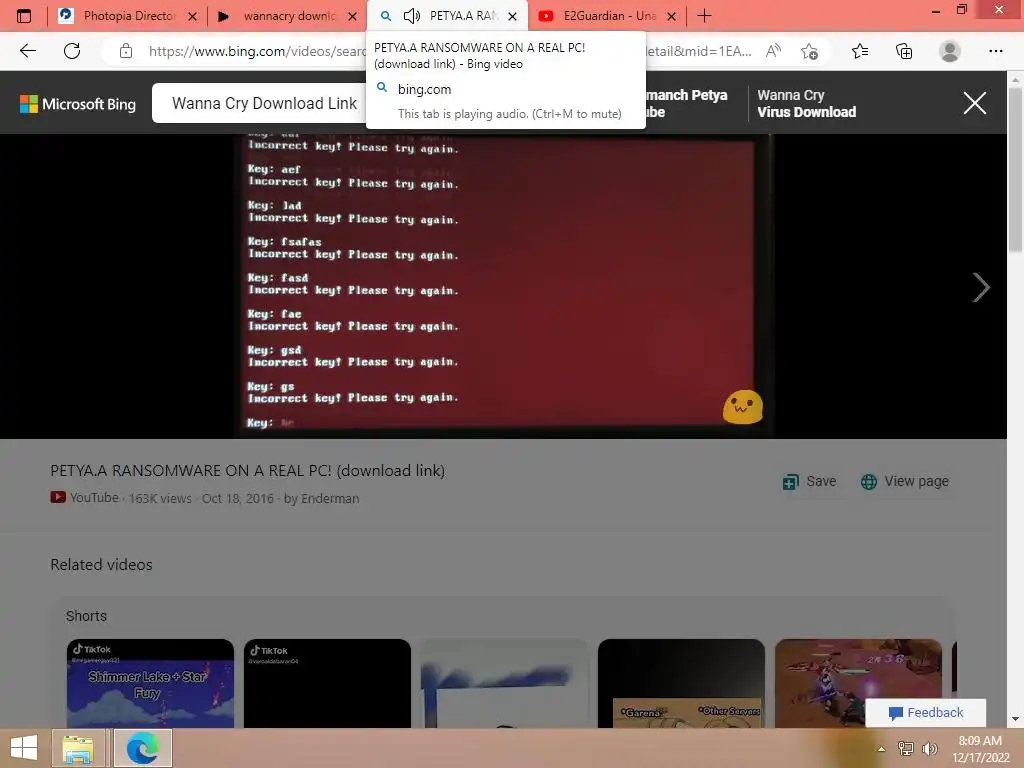This screenshot has height=768, width=1024.
Task: Refresh the current page
Action: pyautogui.click(x=72, y=51)
